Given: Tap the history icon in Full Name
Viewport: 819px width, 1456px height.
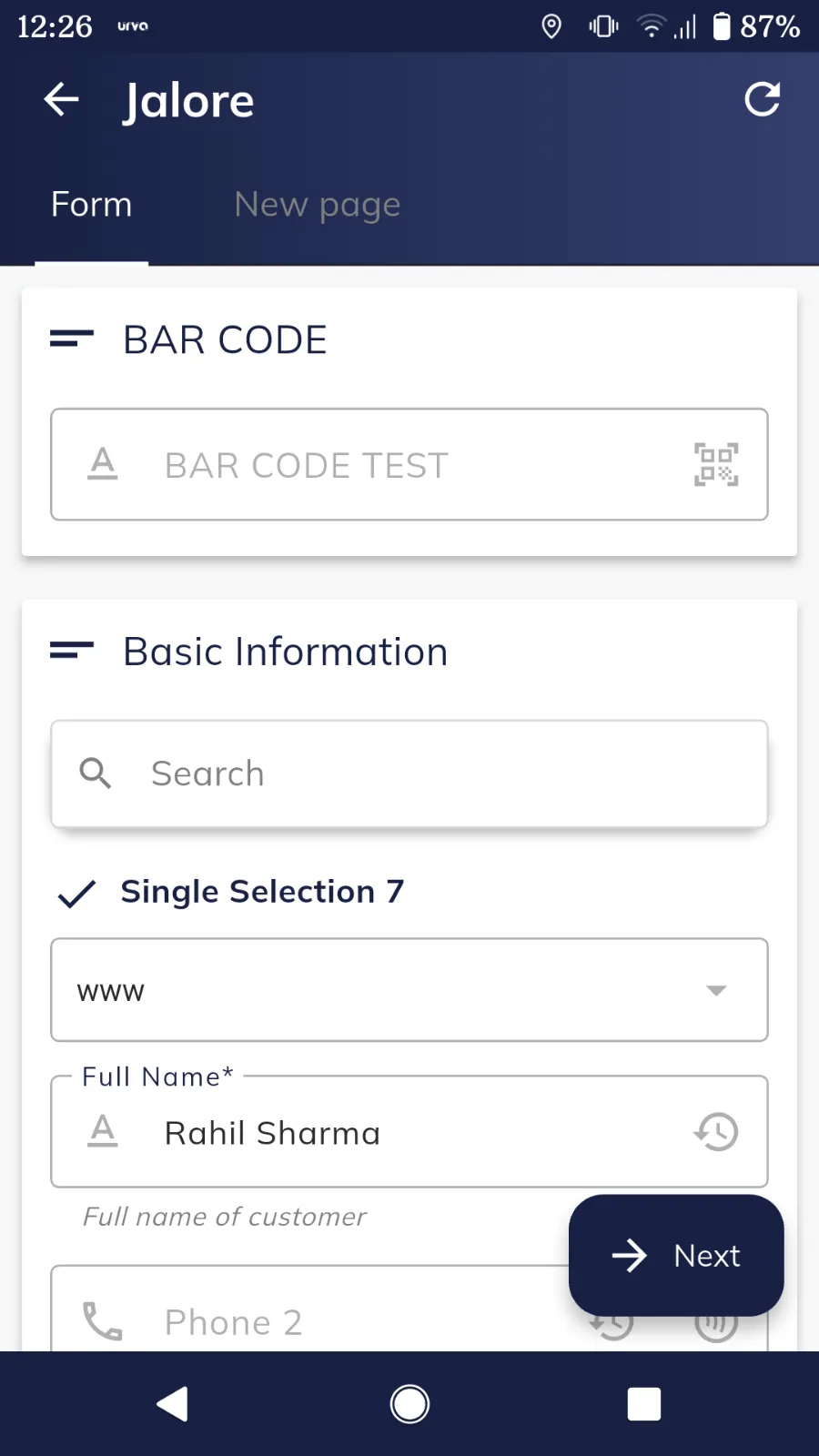Looking at the screenshot, I should click(x=716, y=1132).
